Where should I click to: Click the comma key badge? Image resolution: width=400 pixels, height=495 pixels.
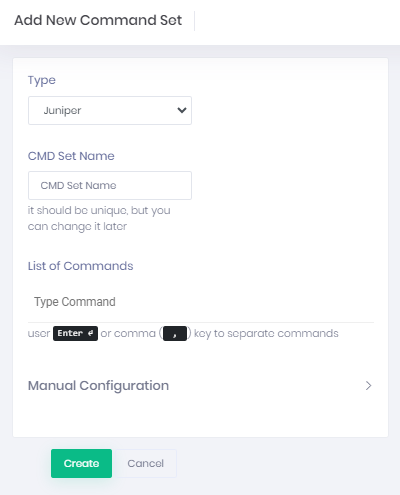pyautogui.click(x=175, y=333)
